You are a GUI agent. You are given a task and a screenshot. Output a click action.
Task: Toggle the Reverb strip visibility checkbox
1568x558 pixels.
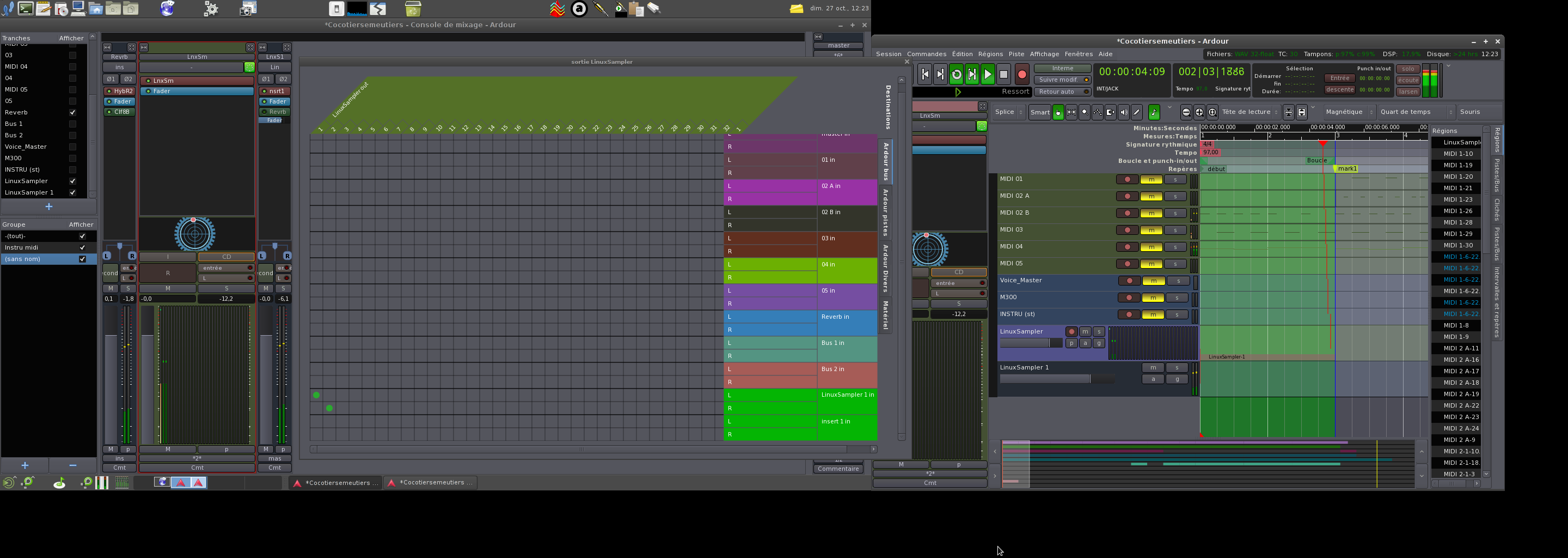72,113
